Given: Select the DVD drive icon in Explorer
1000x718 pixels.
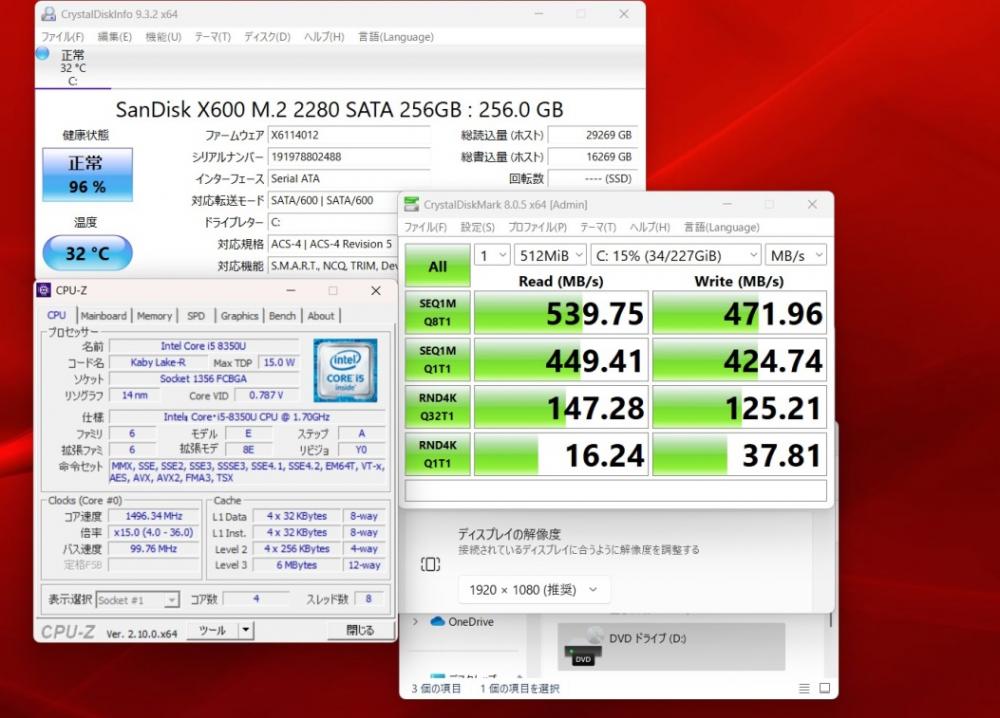Looking at the screenshot, I should [583, 646].
